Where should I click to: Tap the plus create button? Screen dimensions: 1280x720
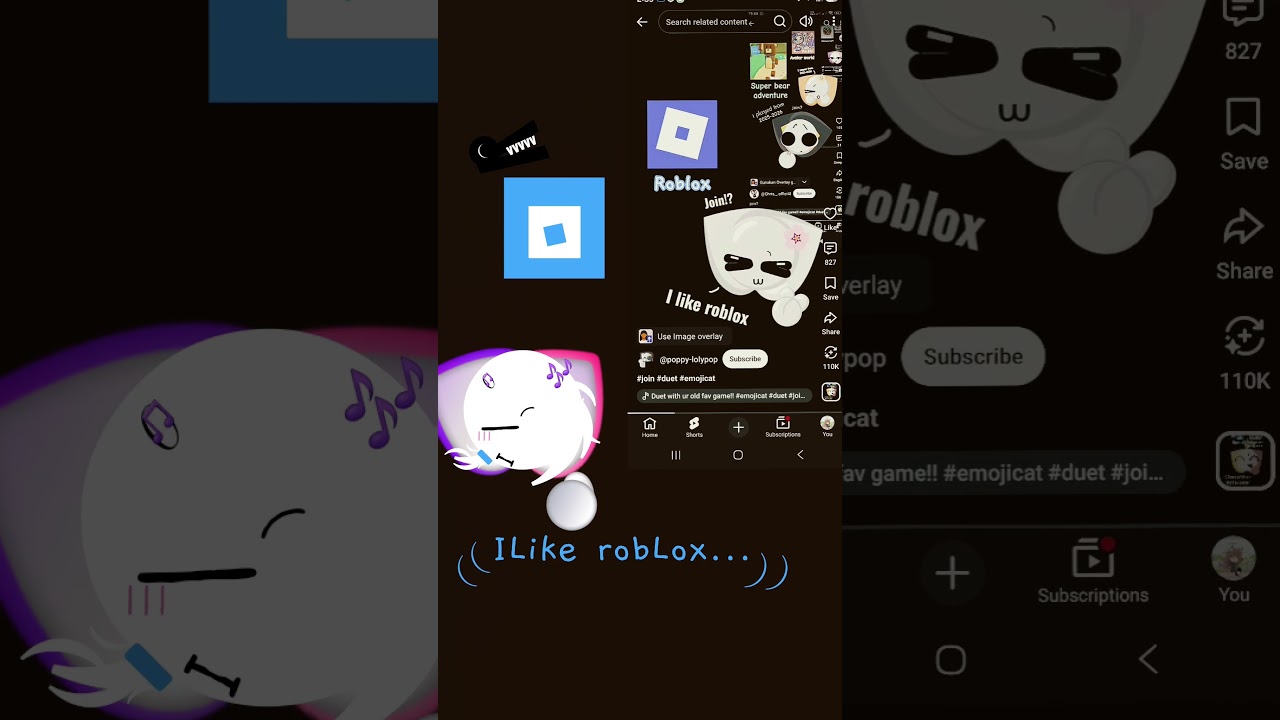pyautogui.click(x=738, y=427)
